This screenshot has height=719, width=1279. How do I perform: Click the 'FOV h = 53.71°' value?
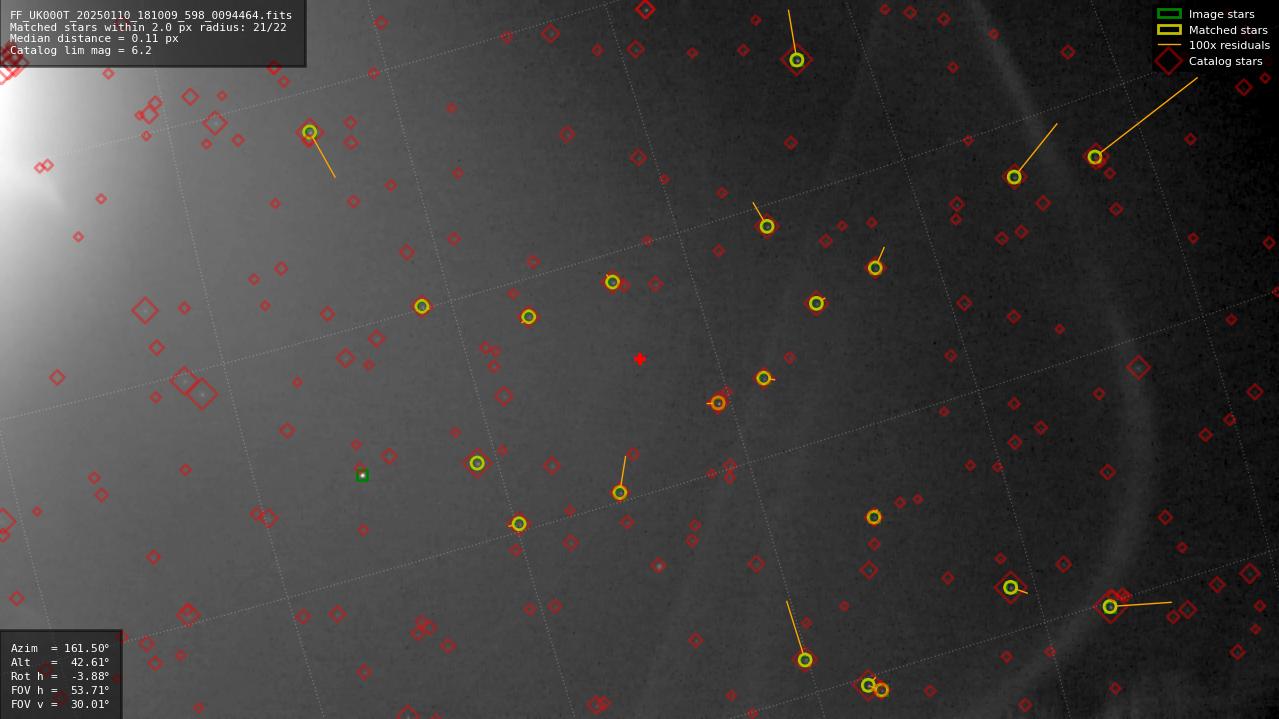[x=60, y=690]
